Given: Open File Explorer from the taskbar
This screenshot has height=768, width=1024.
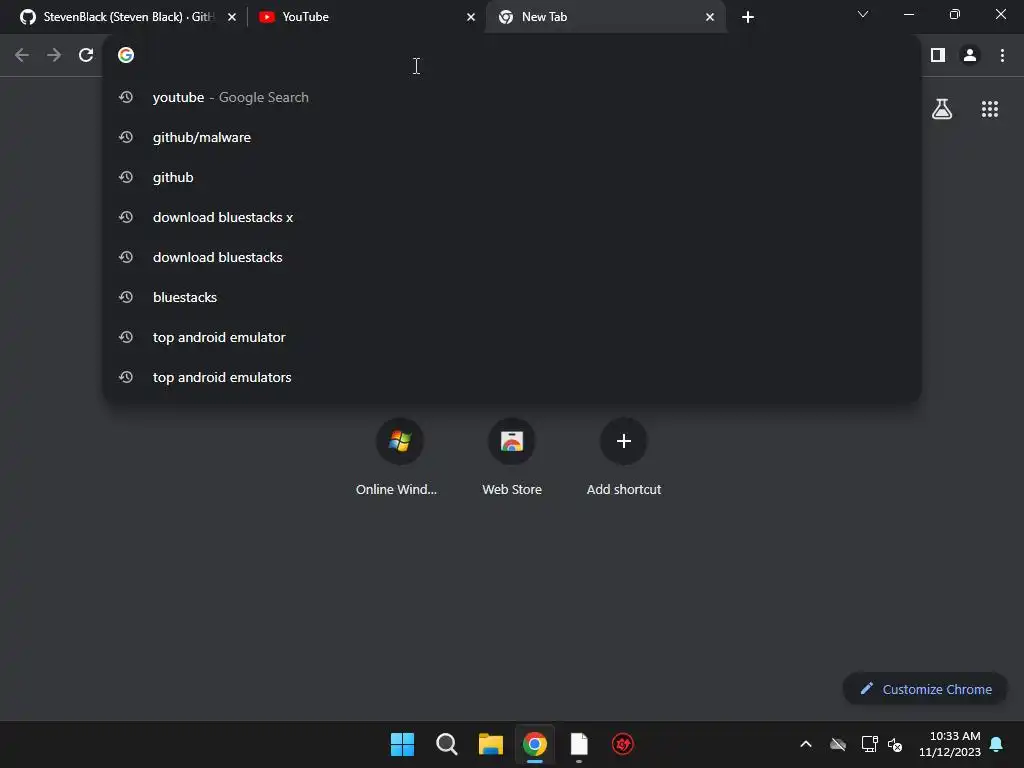Looking at the screenshot, I should [490, 744].
